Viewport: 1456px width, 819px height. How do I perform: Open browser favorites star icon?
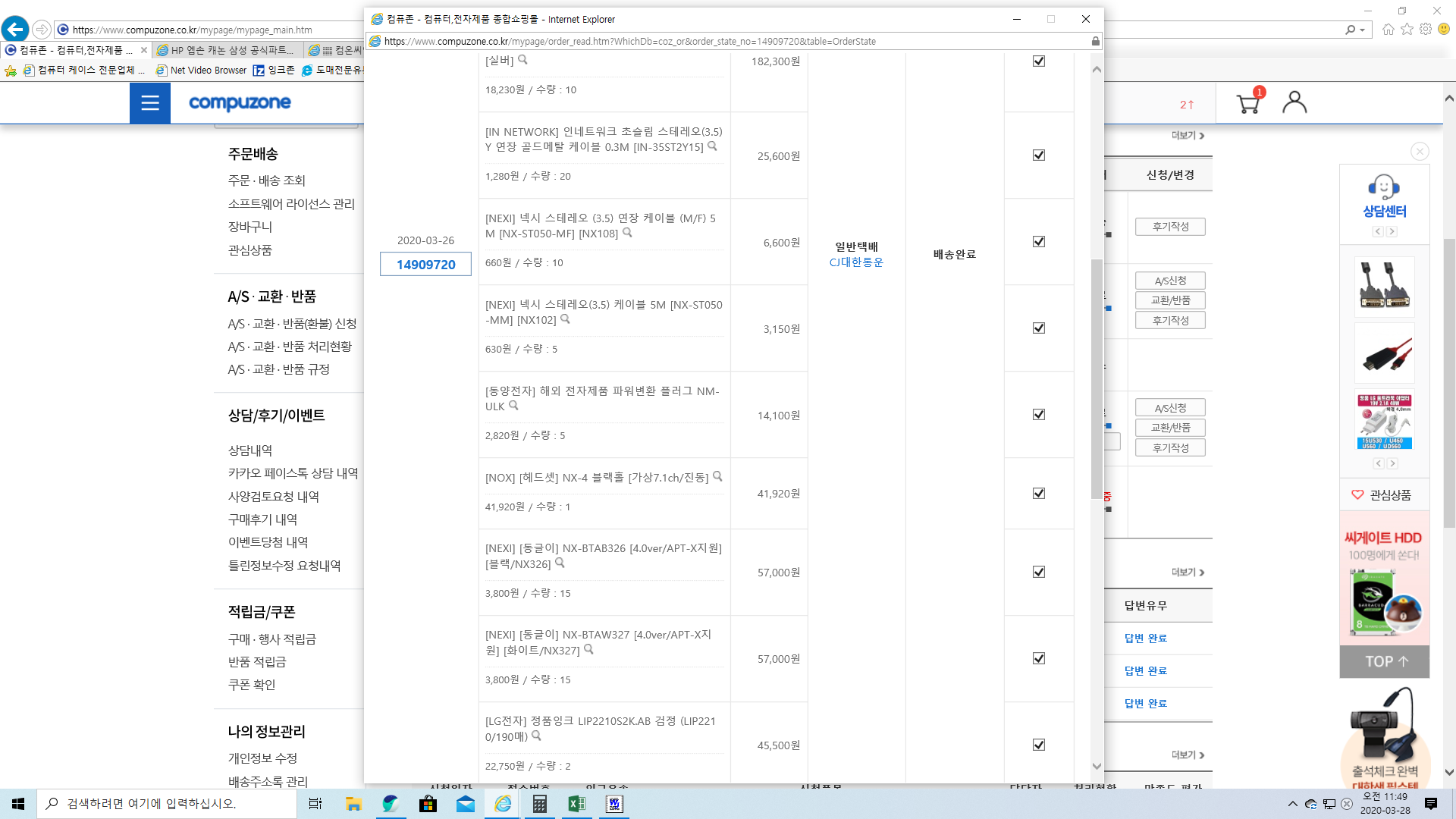(x=1407, y=30)
